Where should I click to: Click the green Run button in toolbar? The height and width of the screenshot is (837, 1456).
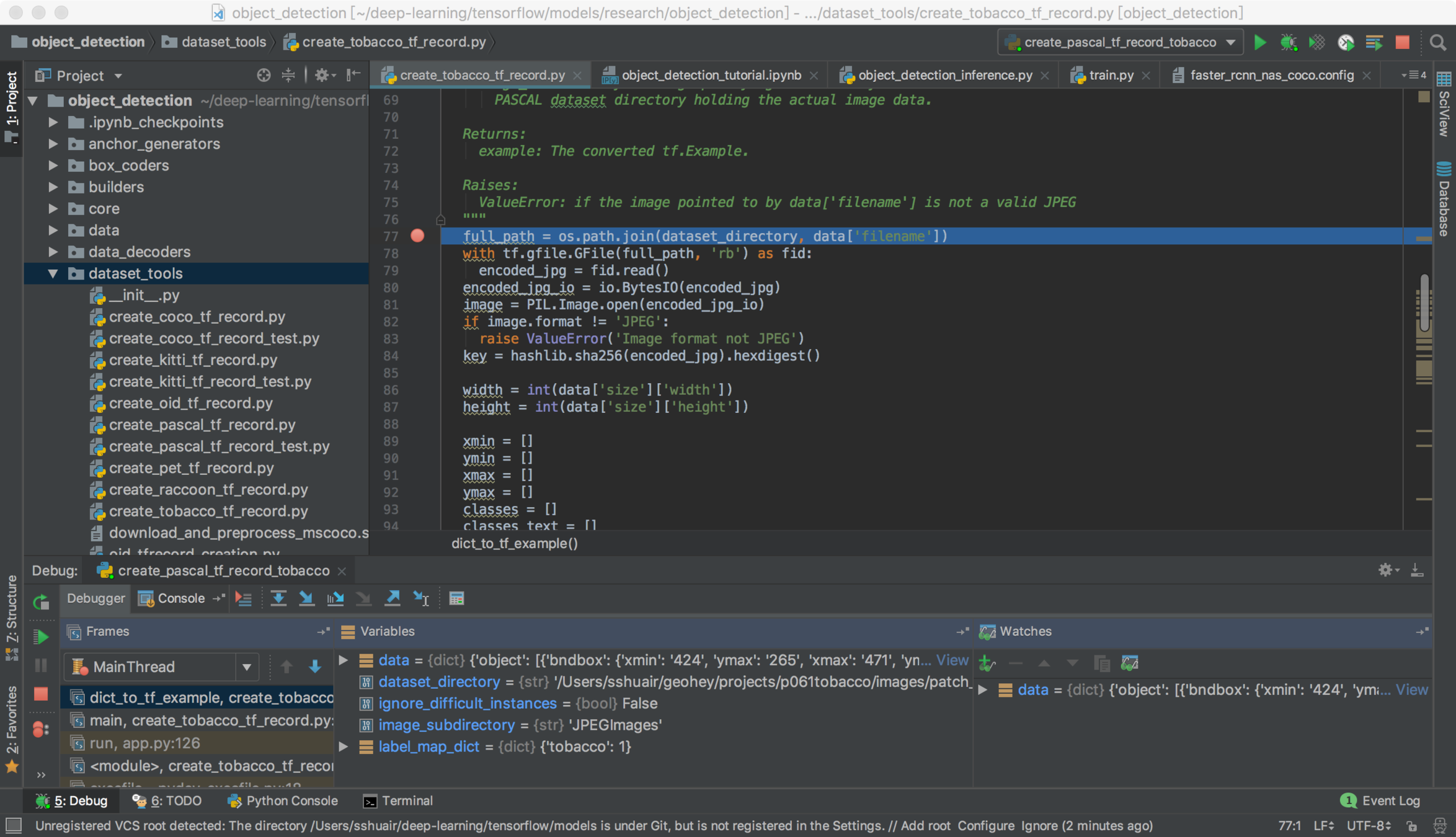tap(1259, 42)
